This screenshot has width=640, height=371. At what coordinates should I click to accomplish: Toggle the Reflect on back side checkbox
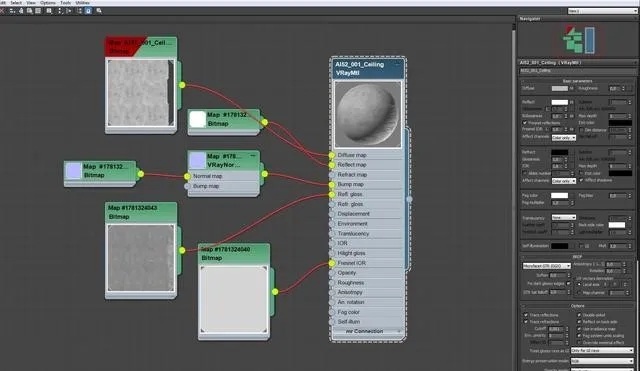[579, 322]
